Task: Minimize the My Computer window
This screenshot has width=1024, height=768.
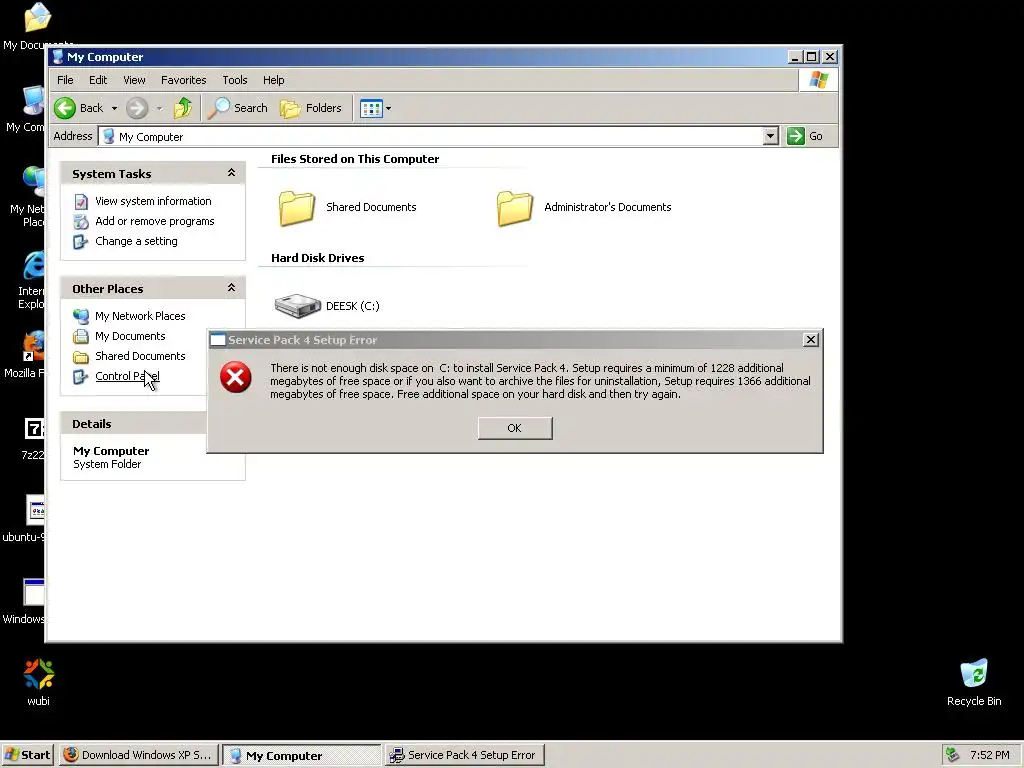Action: click(795, 57)
